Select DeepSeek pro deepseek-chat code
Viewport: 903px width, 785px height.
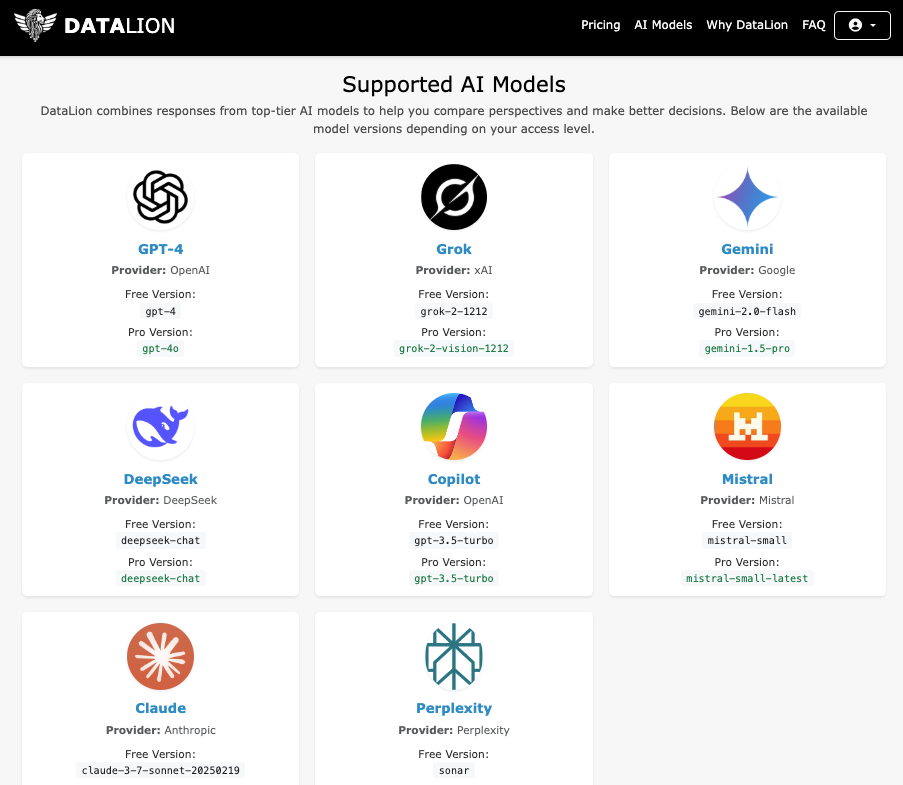click(x=160, y=579)
